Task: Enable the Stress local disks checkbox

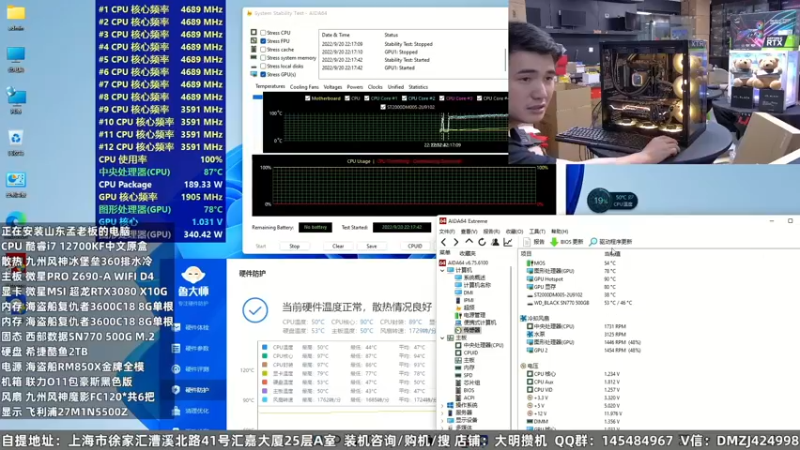Action: [263, 66]
